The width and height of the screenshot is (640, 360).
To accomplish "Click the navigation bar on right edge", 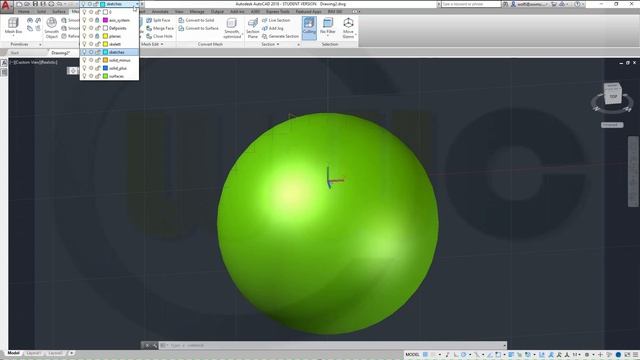I will point(633,171).
